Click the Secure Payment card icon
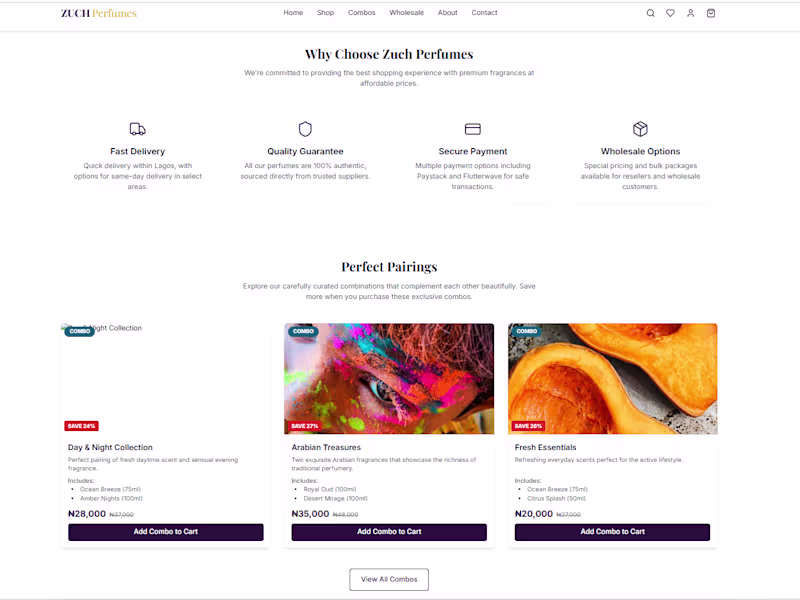800x600 pixels. click(x=473, y=129)
